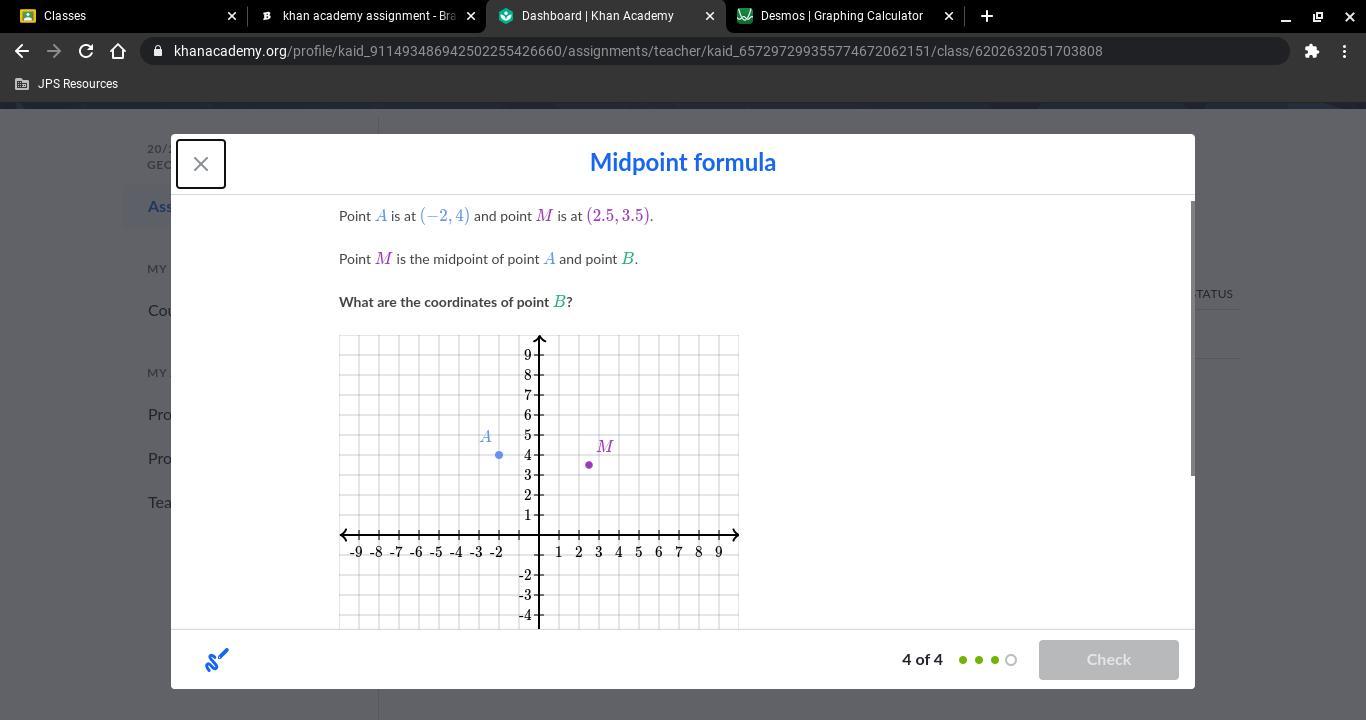Click the Classes tab favicon

[28, 16]
